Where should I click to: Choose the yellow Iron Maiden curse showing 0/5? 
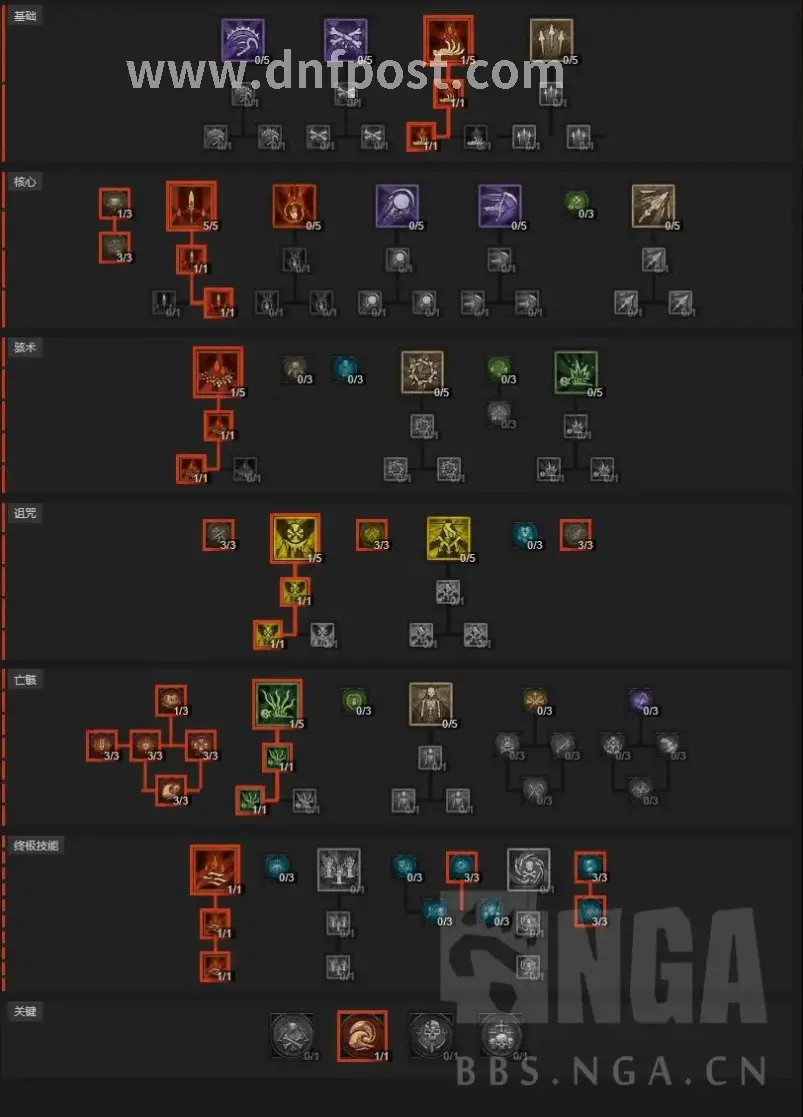(448, 538)
